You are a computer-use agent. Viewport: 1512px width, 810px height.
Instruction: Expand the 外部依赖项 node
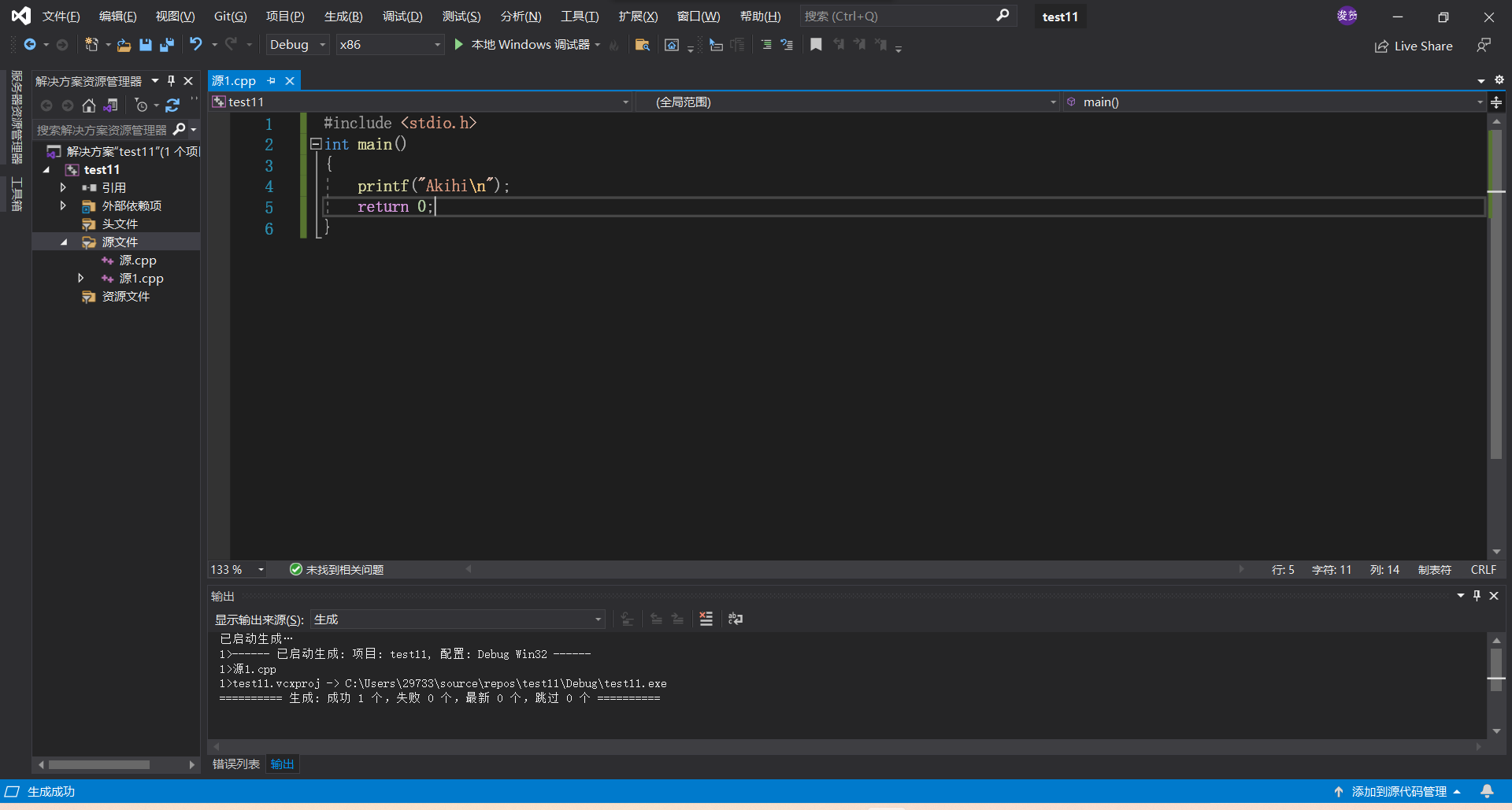(x=63, y=205)
